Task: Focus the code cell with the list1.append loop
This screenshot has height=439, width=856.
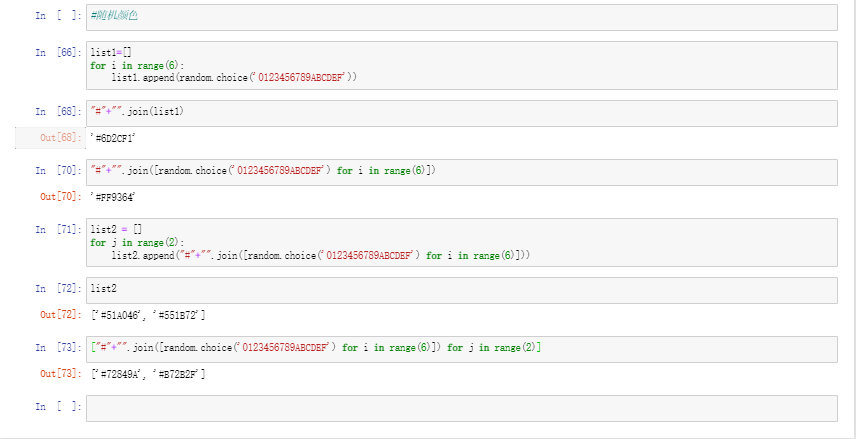Action: (x=460, y=64)
